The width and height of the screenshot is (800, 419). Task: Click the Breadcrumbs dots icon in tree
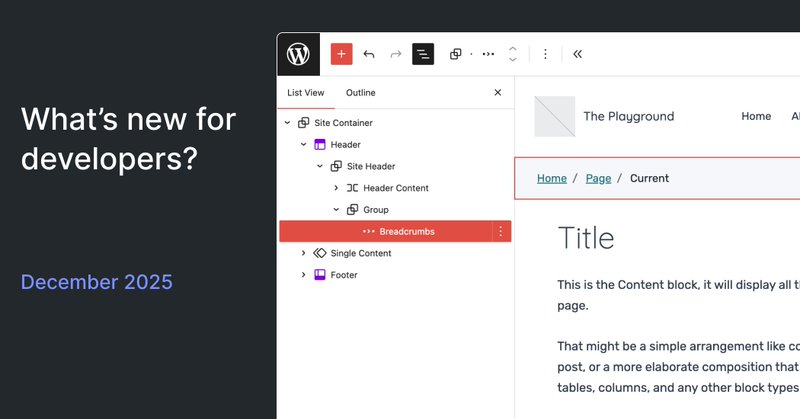point(369,231)
